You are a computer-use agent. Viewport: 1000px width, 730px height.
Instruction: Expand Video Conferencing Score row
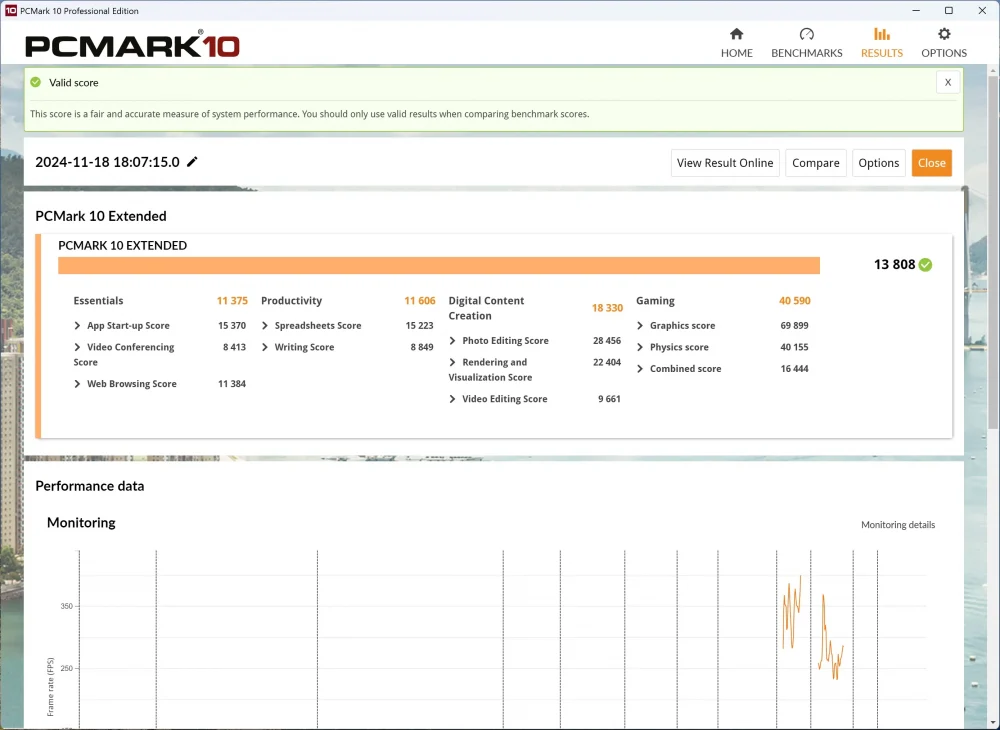coord(77,347)
